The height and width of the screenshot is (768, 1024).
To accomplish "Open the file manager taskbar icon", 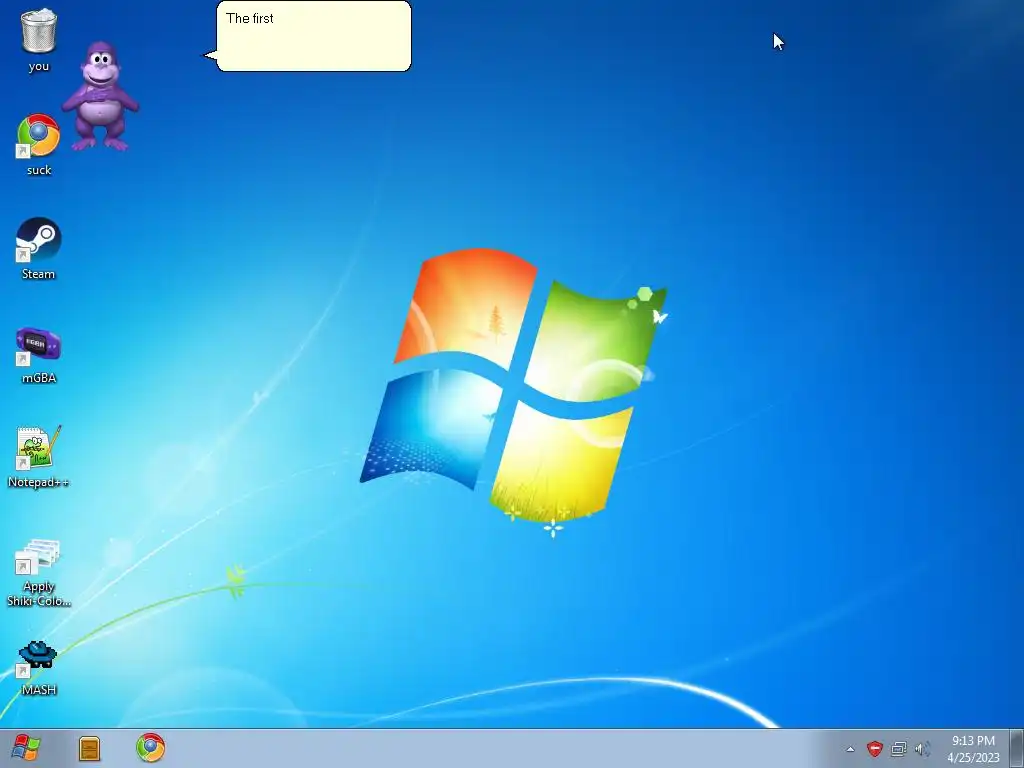I will (89, 748).
